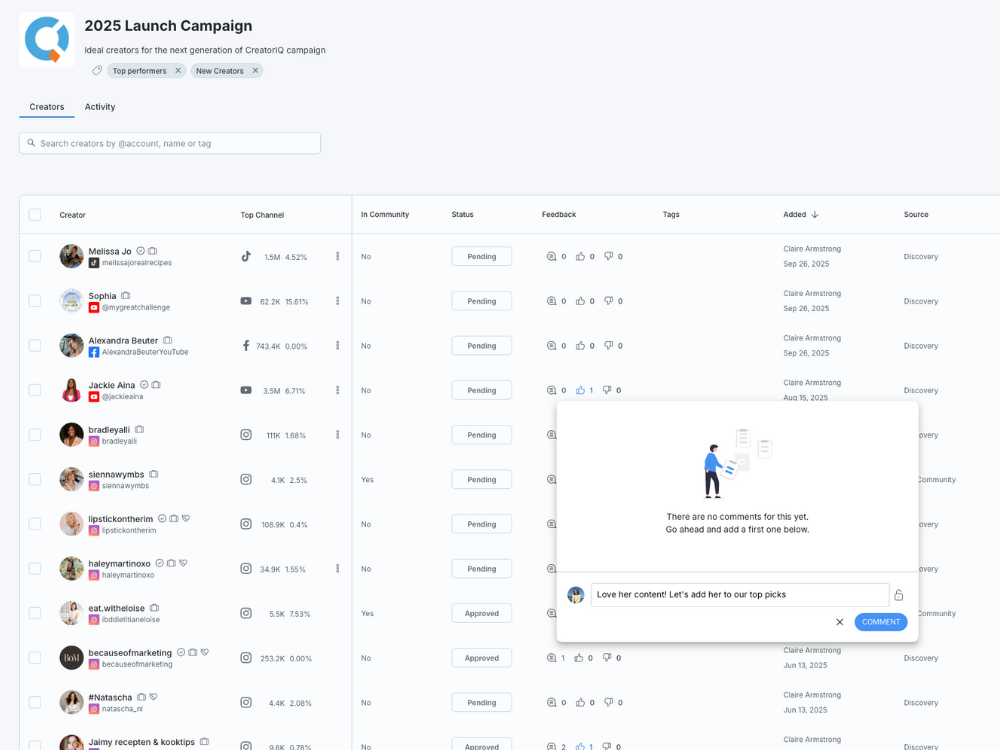Click the YouTube icon on Sophia's row
1000x750 pixels.
246,301
